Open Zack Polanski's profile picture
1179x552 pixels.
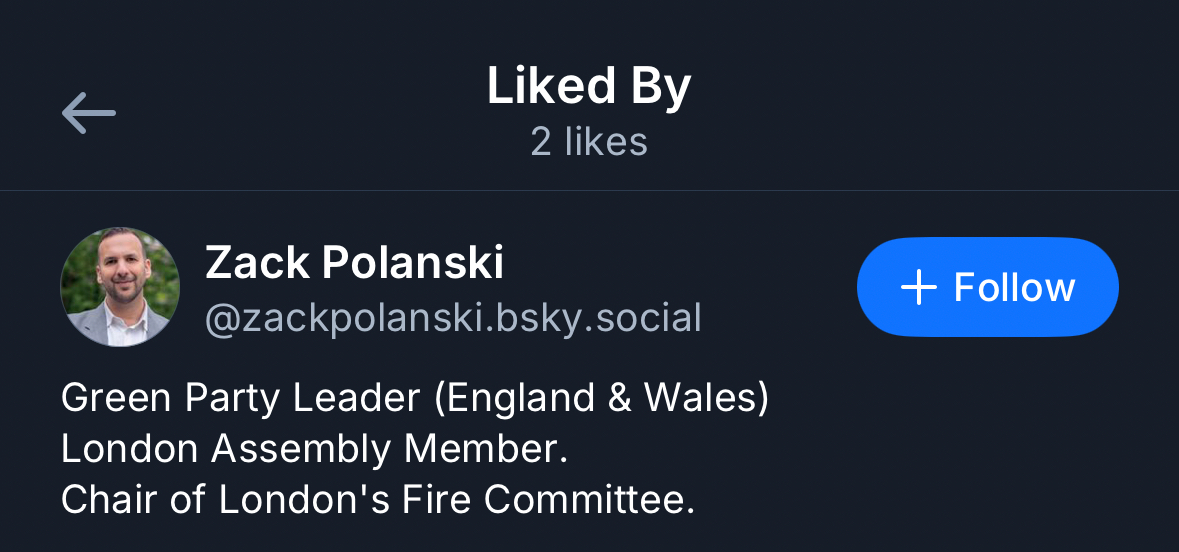pyautogui.click(x=120, y=287)
